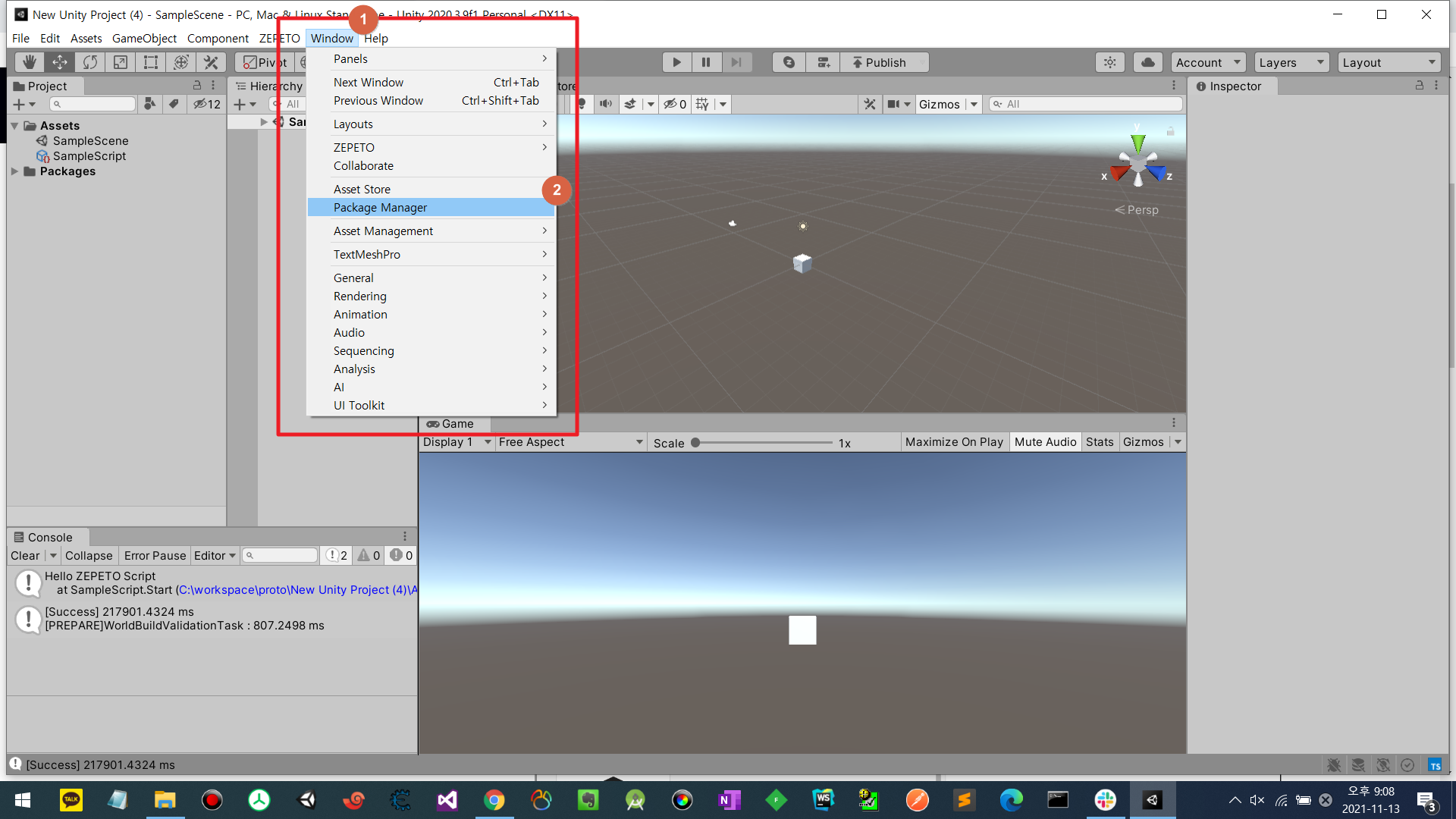Click the Pause button
The width and height of the screenshot is (1456, 819).
point(706,62)
